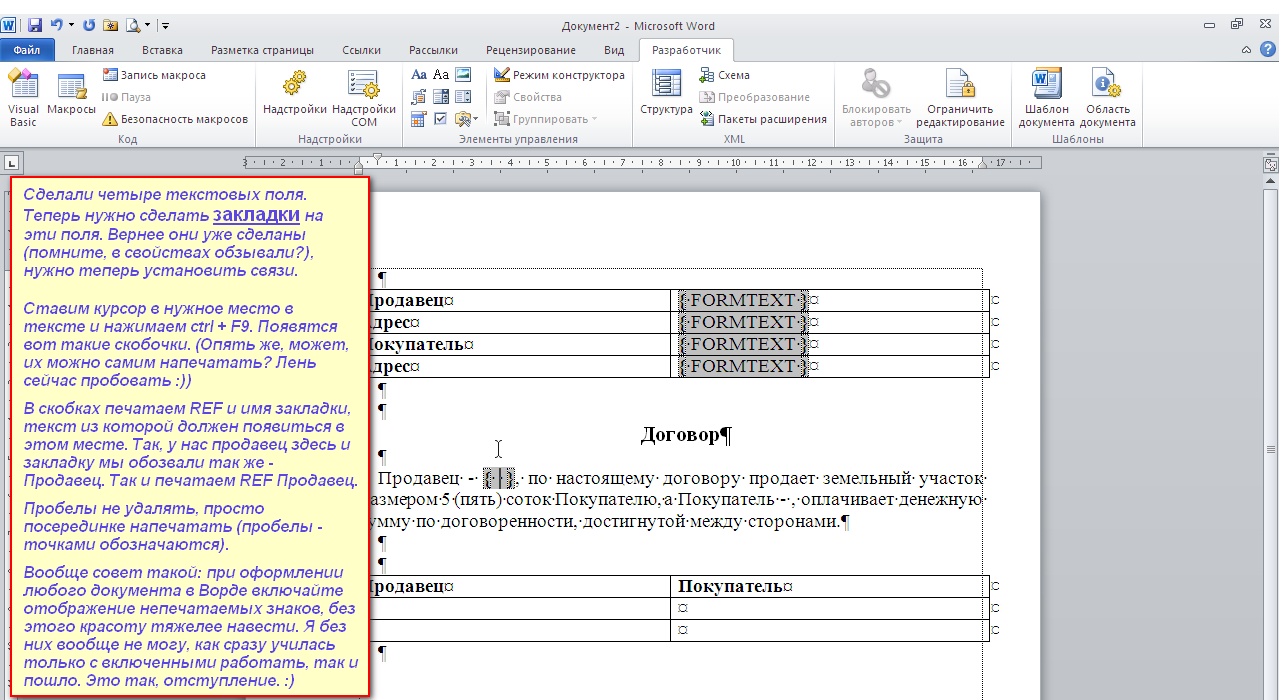Switch to the Рецензирование tab
Image resolution: width=1280 pixels, height=700 pixels.
coord(531,50)
